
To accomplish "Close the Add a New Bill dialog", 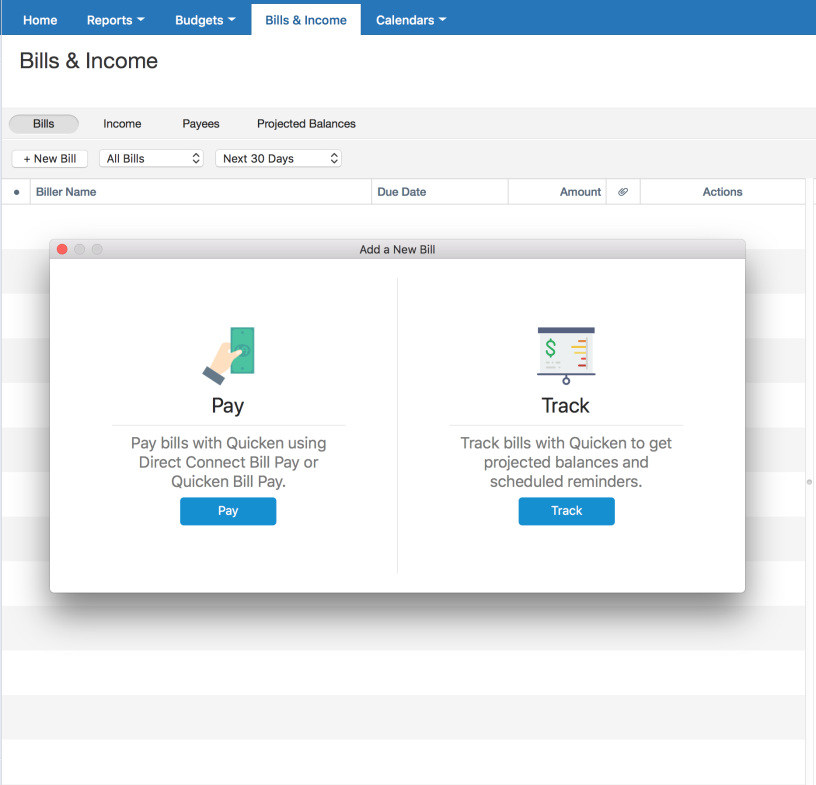I will pos(62,249).
